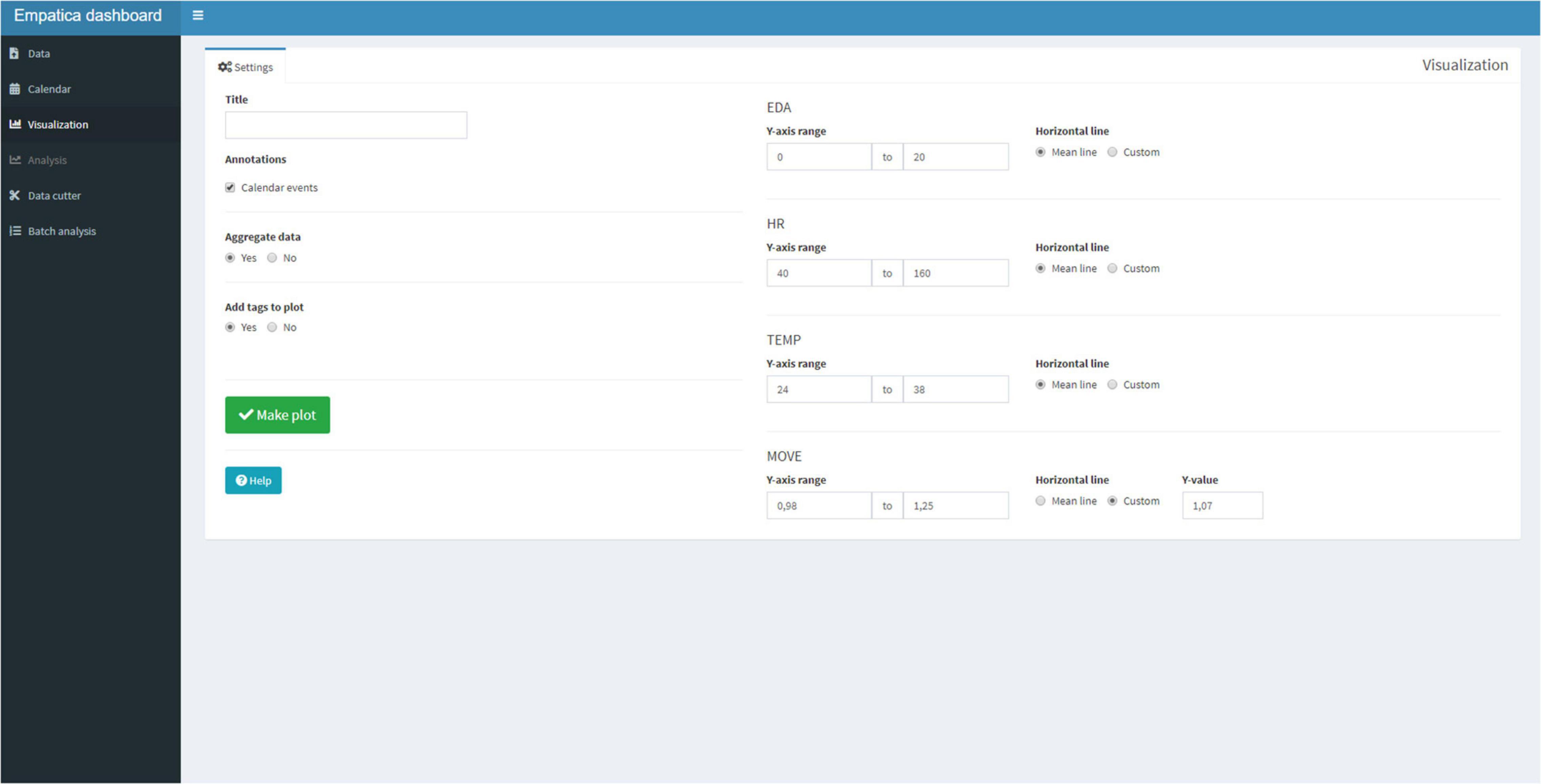Click the Analysis line chart icon

tap(15, 160)
